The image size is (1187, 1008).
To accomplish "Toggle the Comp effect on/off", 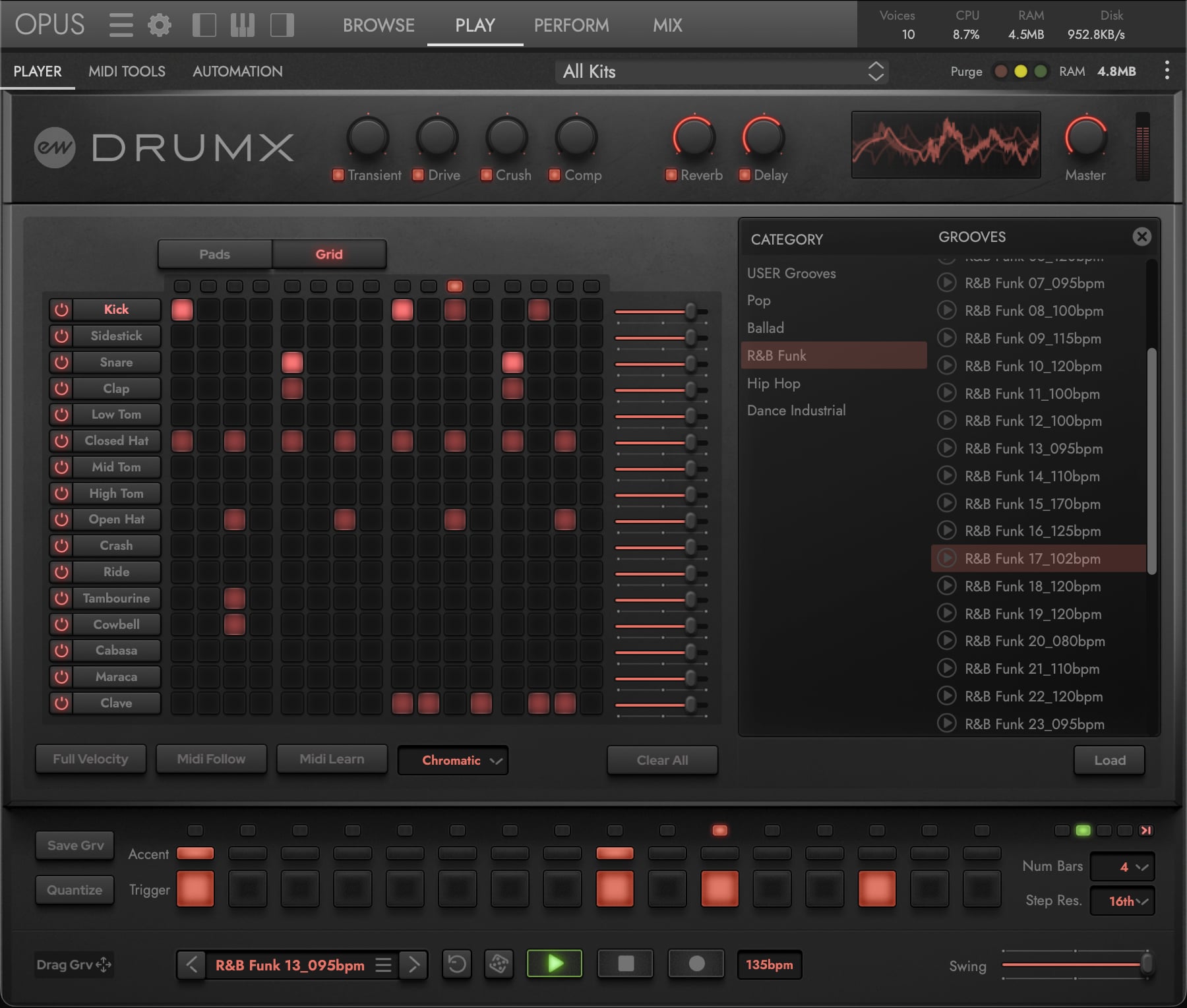I will point(555,175).
